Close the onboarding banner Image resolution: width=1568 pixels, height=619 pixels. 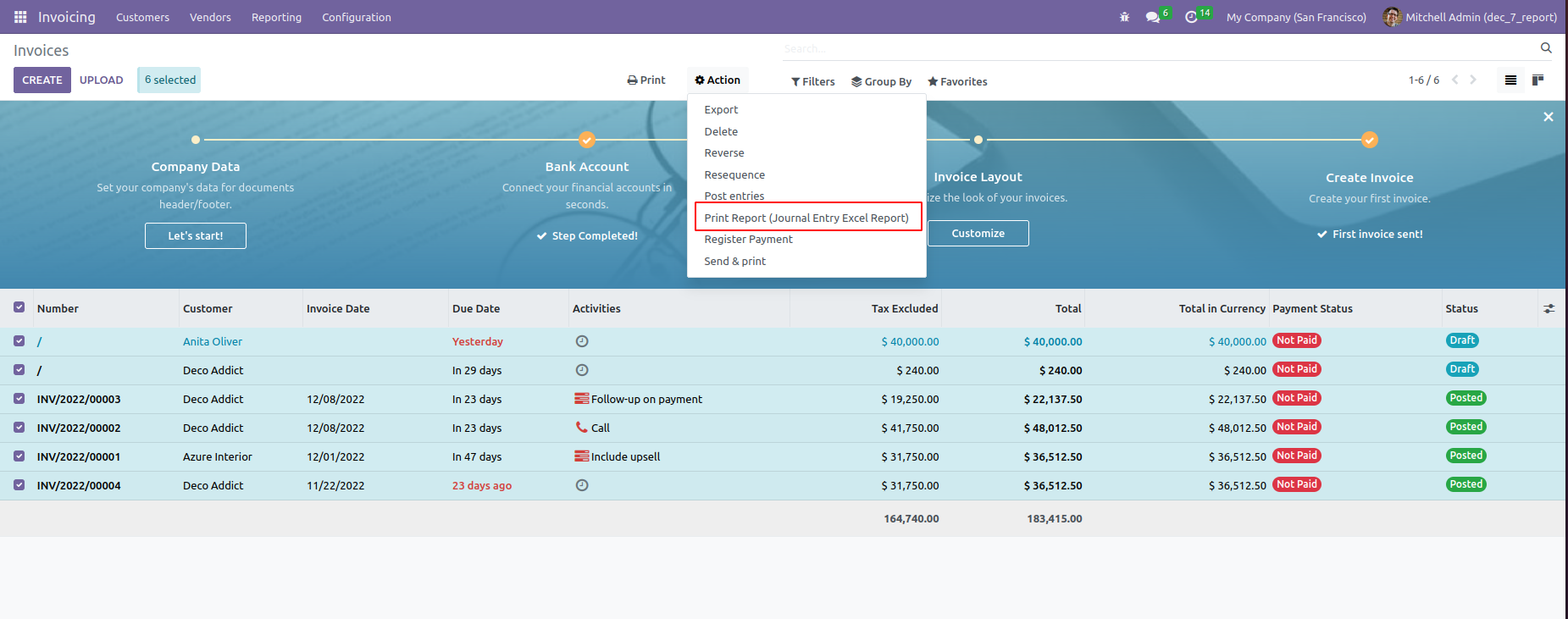(1549, 117)
